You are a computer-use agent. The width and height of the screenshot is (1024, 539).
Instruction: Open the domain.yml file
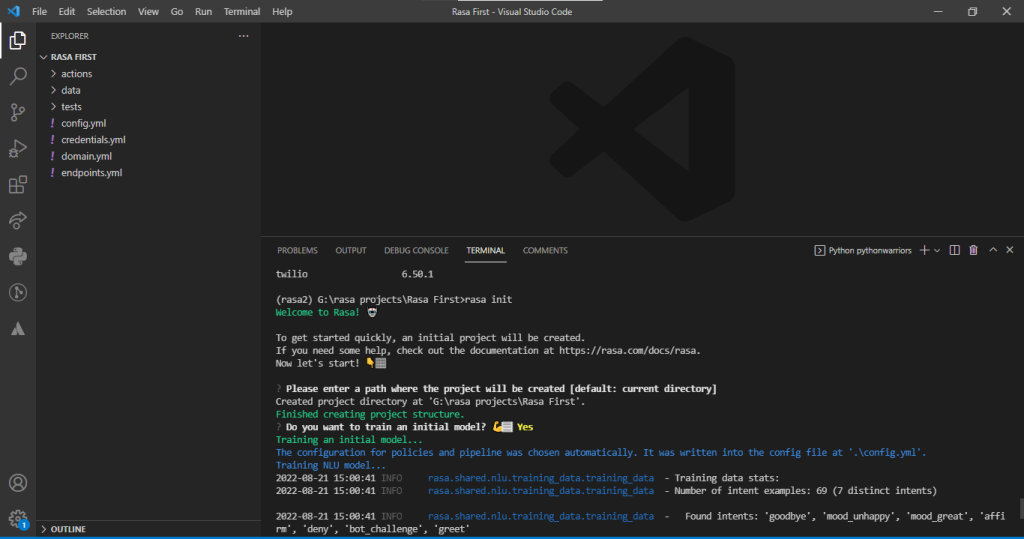86,156
